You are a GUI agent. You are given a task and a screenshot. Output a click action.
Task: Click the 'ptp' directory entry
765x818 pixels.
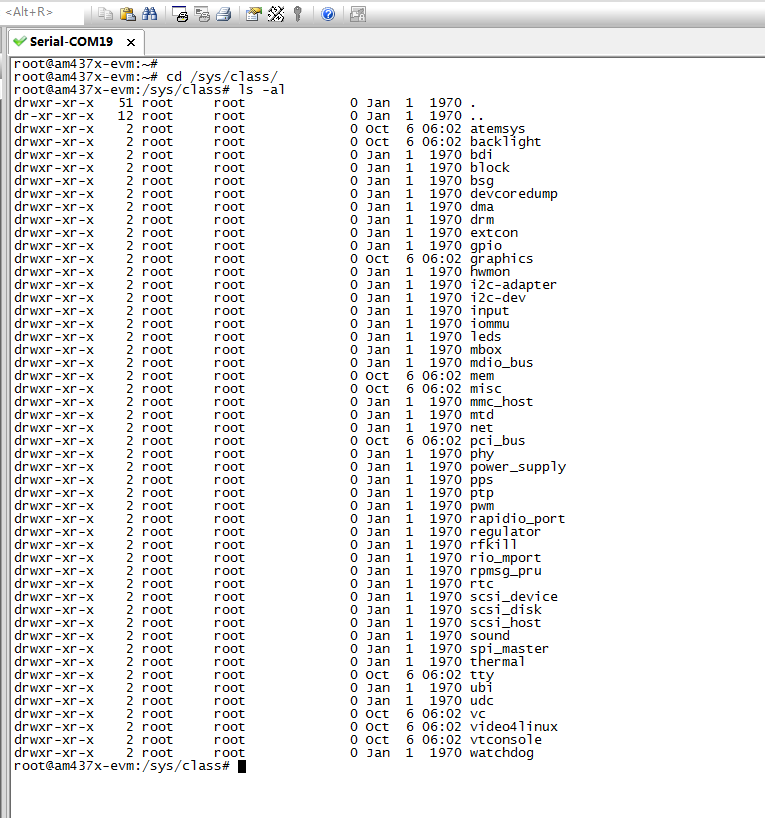pyautogui.click(x=482, y=493)
